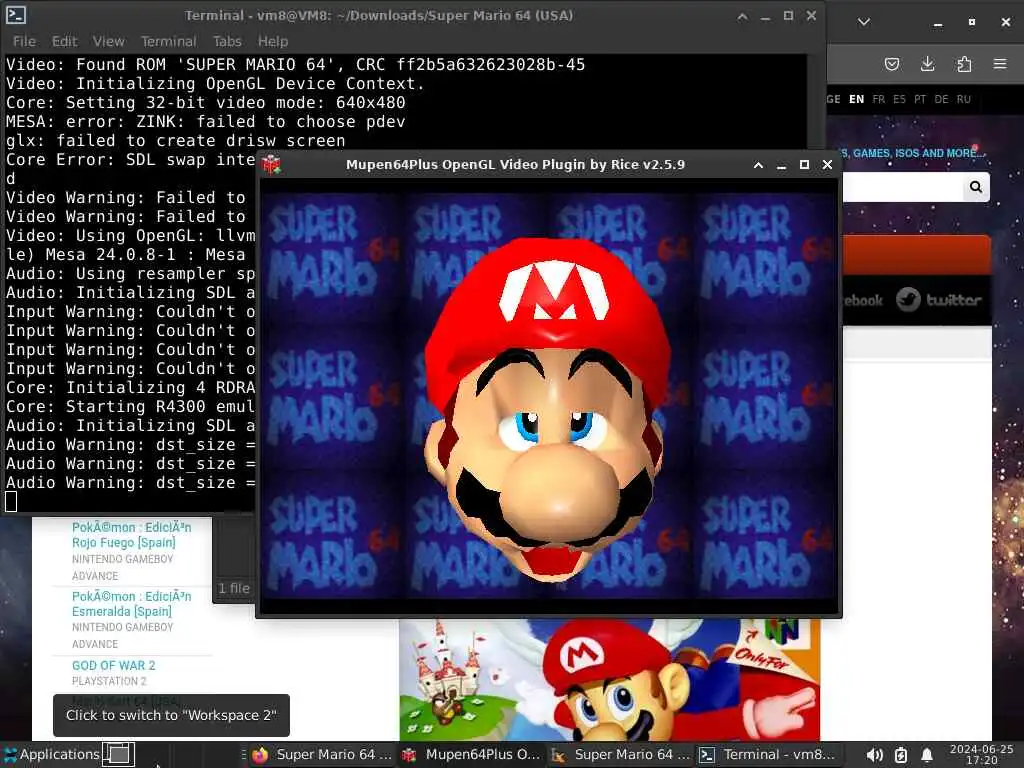The width and height of the screenshot is (1024, 768).
Task: Select the EN language option
Action: tap(856, 99)
